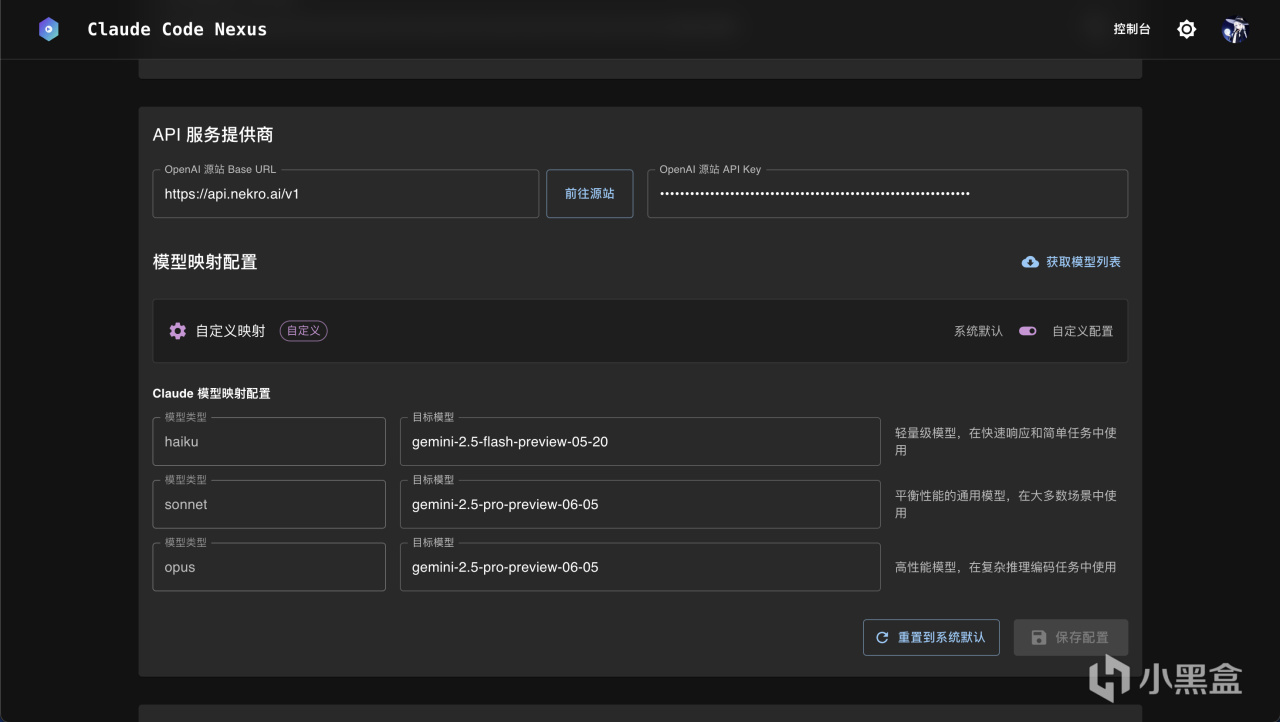Click the sonnet 模型类型 field
Screen dimensions: 1280x722
269,504
